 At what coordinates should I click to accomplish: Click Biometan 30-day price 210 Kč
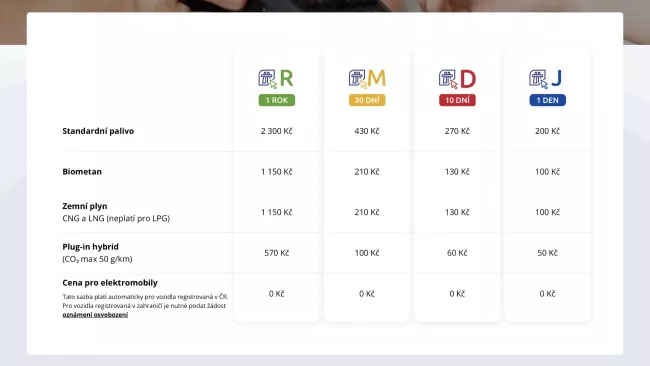[x=367, y=172]
